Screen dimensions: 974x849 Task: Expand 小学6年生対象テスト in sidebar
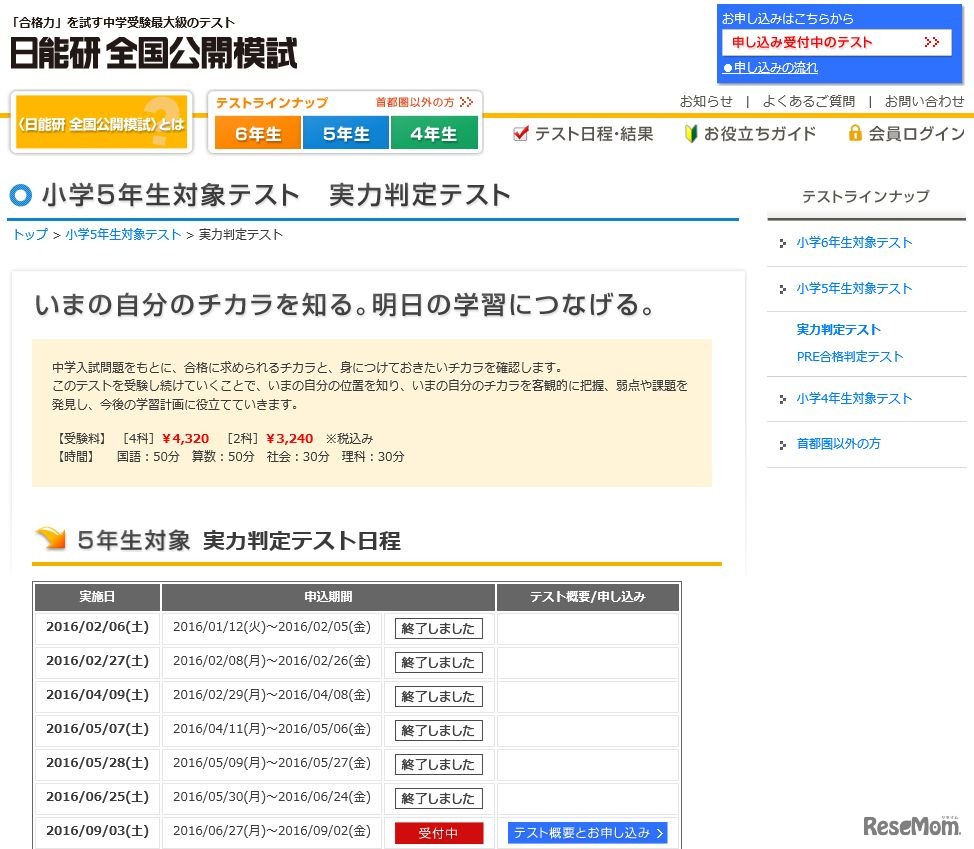click(854, 243)
